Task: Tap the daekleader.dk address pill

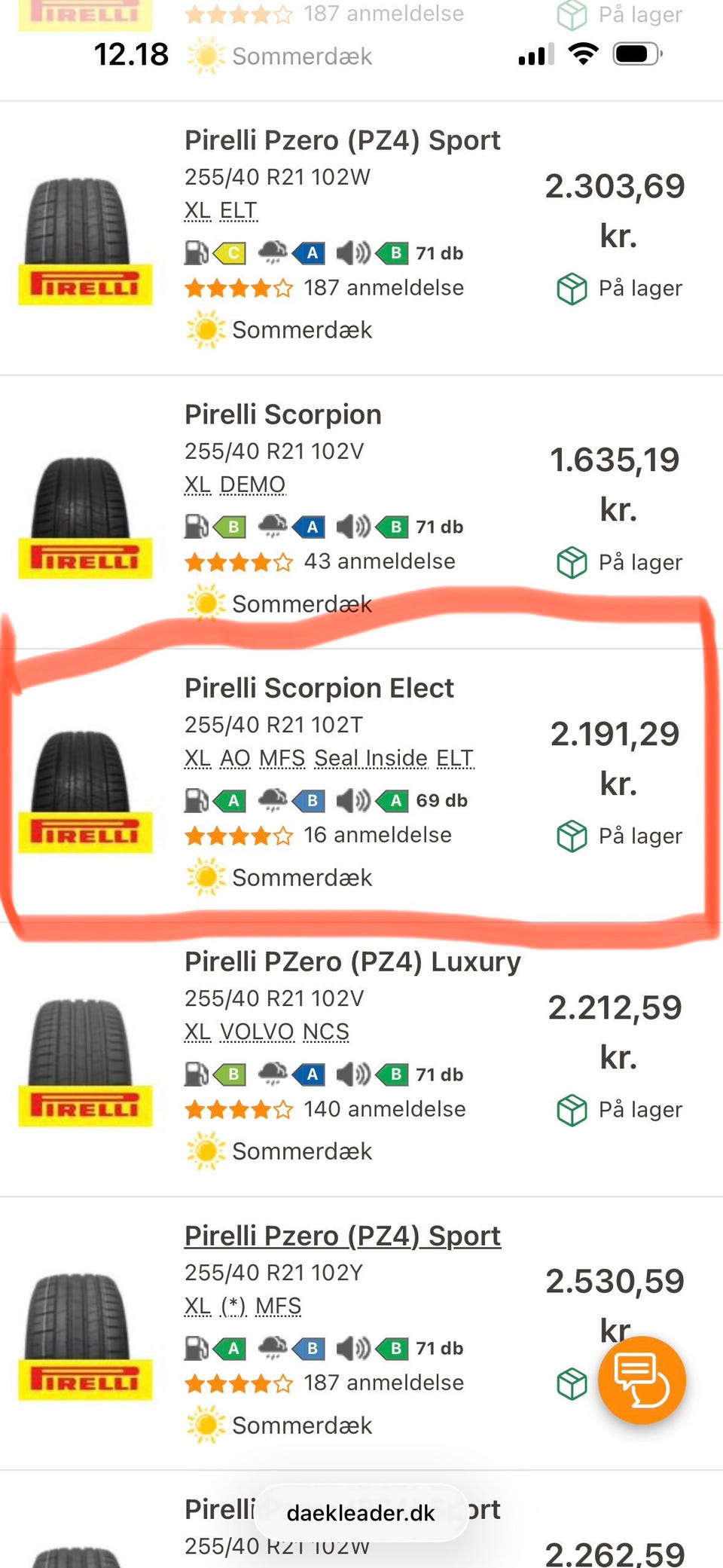Action: tap(361, 1513)
